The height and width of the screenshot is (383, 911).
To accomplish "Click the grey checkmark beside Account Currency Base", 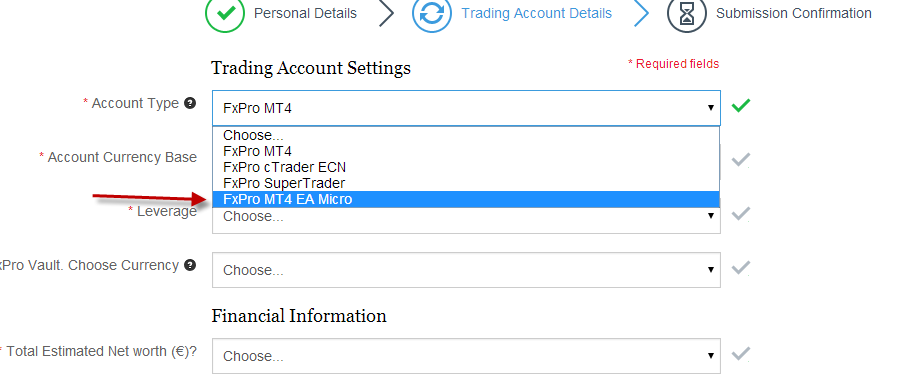I will tap(741, 160).
